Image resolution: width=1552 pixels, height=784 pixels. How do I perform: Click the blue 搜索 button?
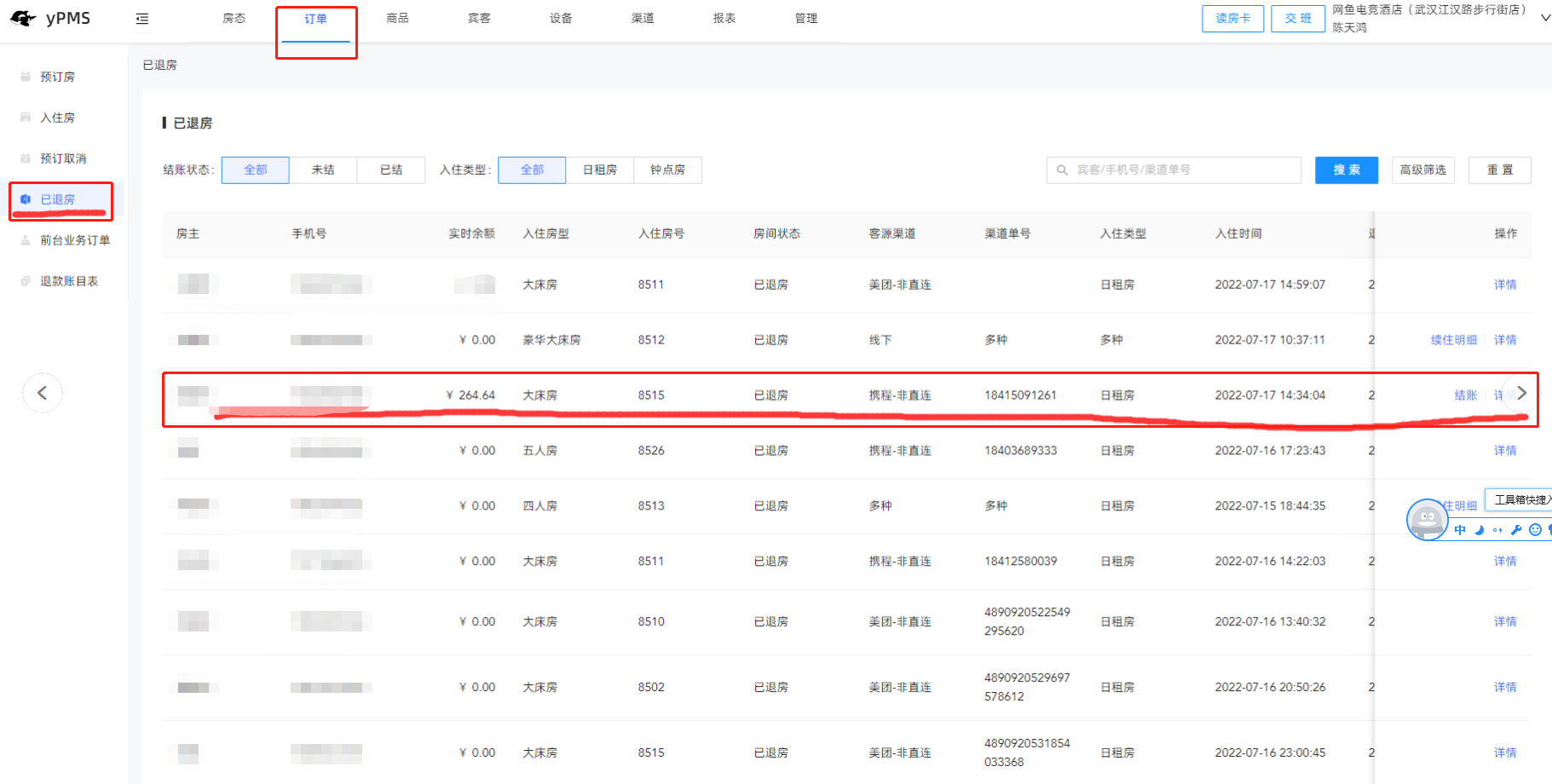1347,170
